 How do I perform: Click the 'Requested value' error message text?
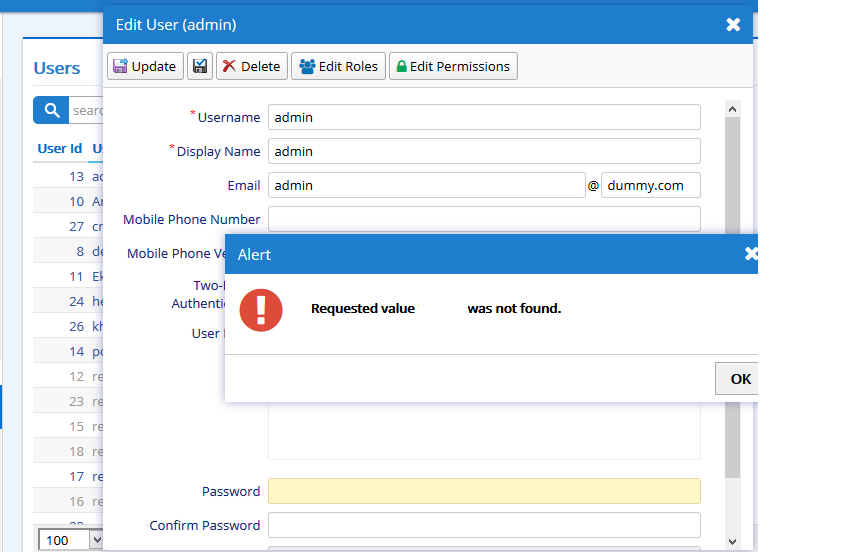436,308
